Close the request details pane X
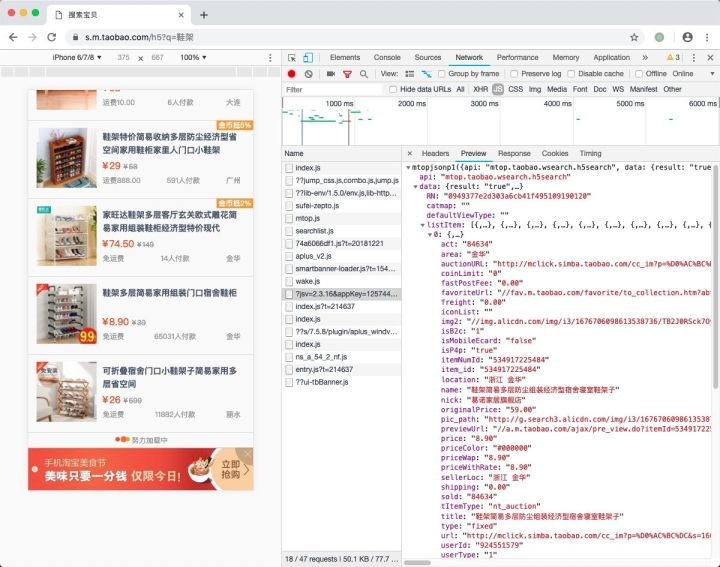 [410, 153]
